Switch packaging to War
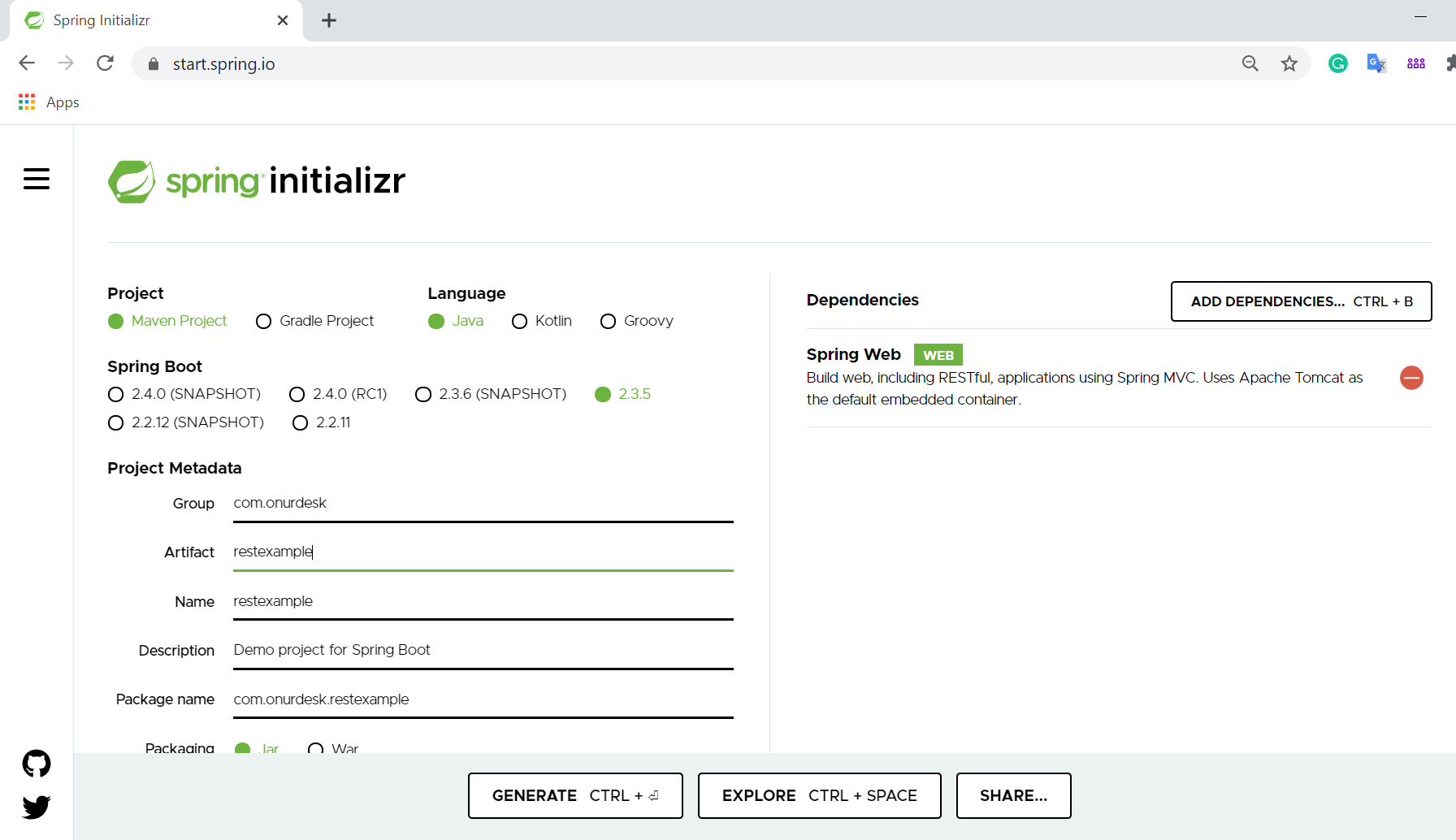Image resolution: width=1456 pixels, height=840 pixels. [315, 748]
